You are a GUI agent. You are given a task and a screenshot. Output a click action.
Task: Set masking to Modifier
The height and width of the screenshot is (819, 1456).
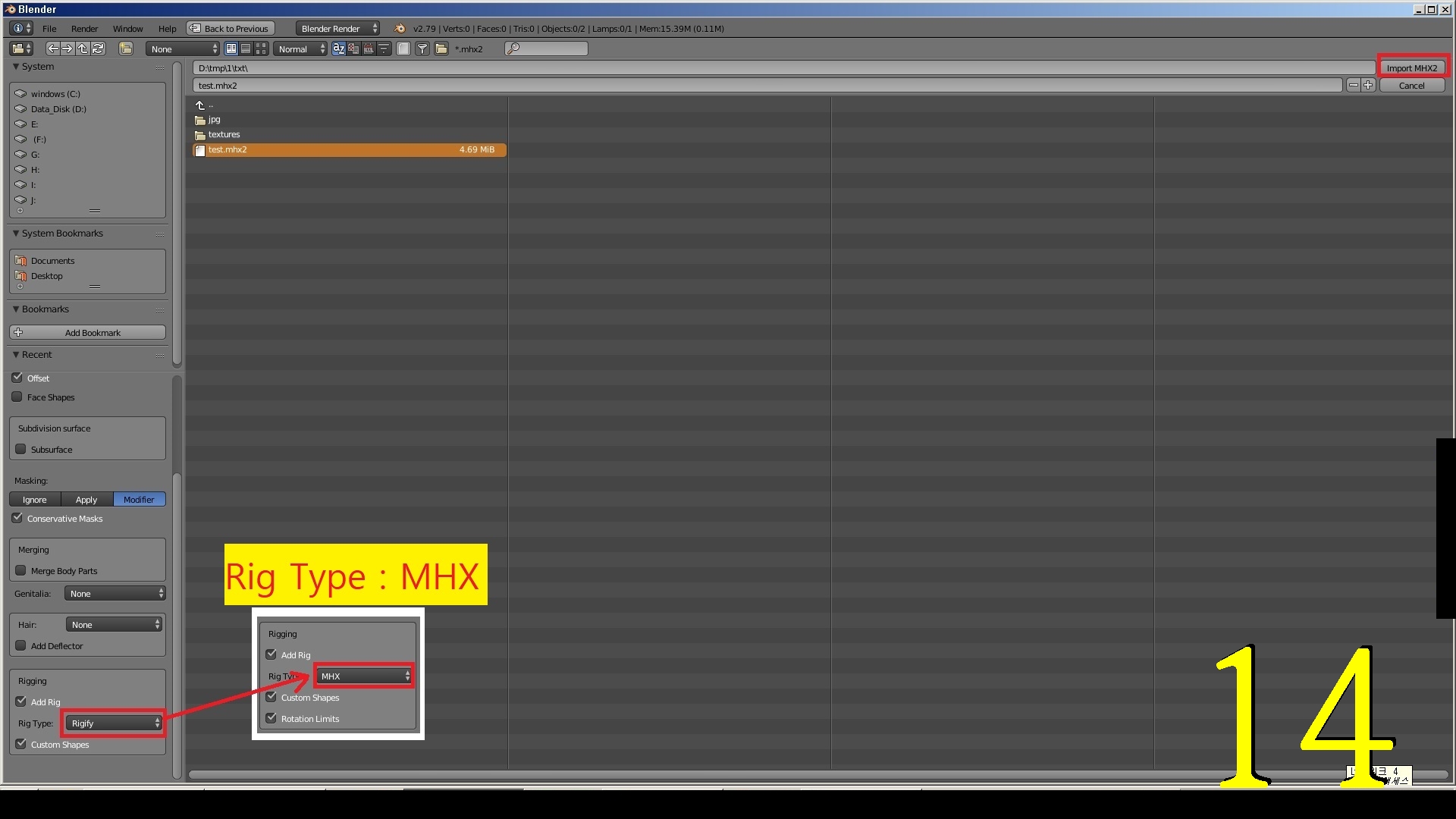click(140, 500)
